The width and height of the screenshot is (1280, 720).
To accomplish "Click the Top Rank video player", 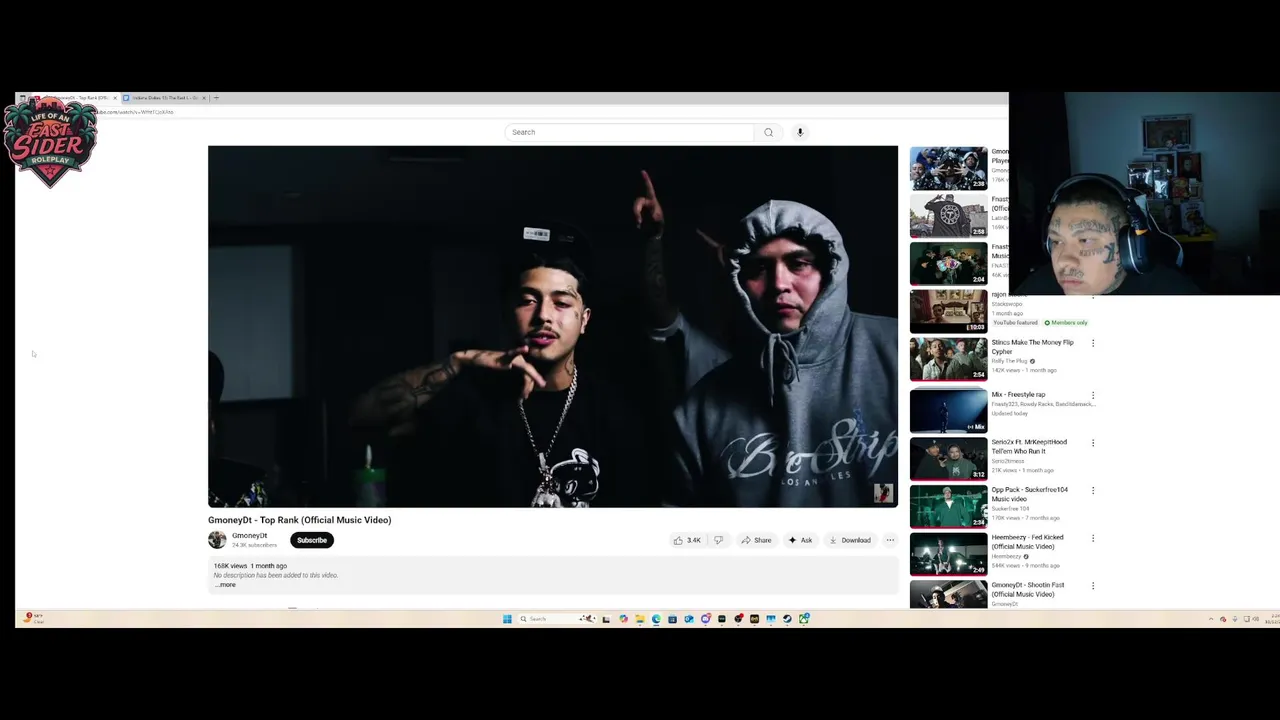I will click(x=553, y=327).
